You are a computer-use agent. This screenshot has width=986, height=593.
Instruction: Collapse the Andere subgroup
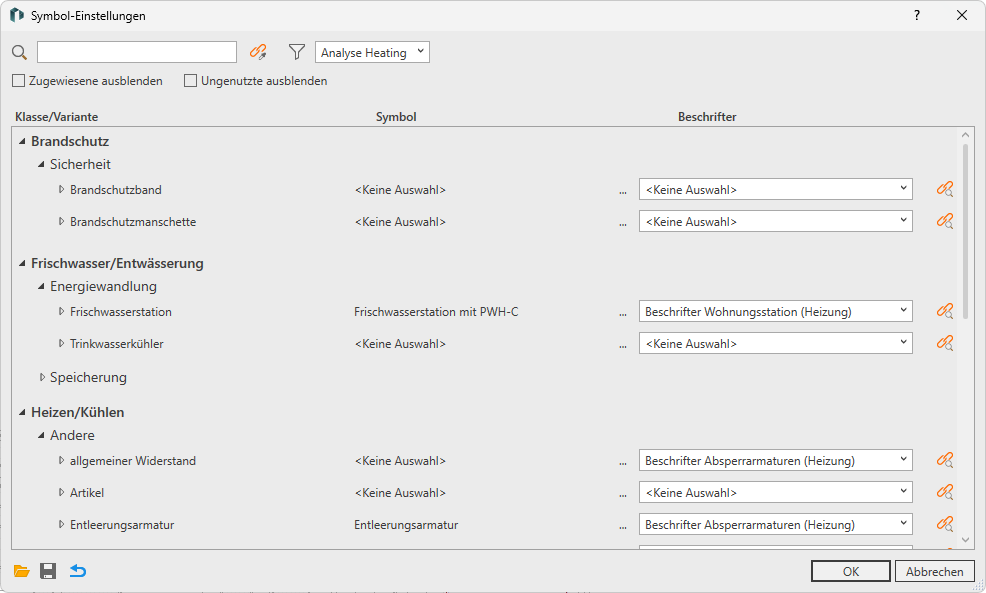(x=41, y=435)
